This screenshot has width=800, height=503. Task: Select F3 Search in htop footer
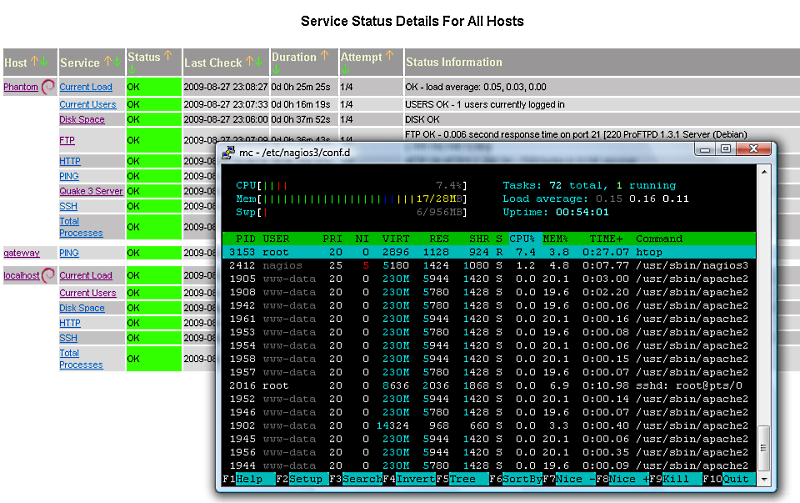[356, 479]
